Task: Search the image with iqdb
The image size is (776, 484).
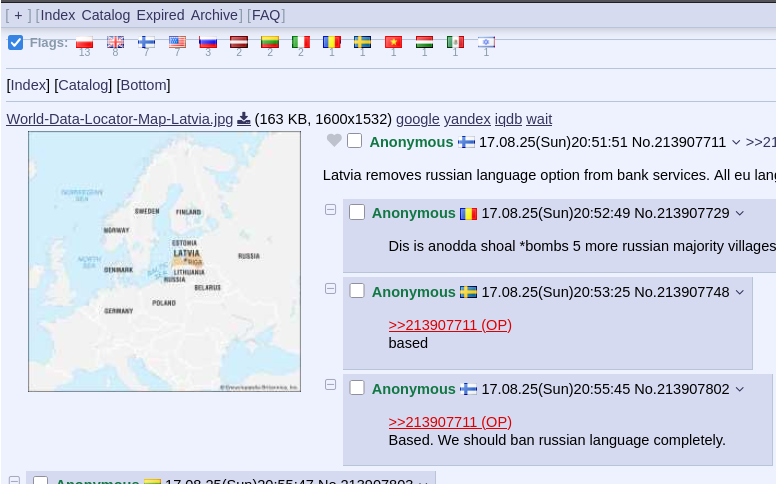Action: coord(508,119)
